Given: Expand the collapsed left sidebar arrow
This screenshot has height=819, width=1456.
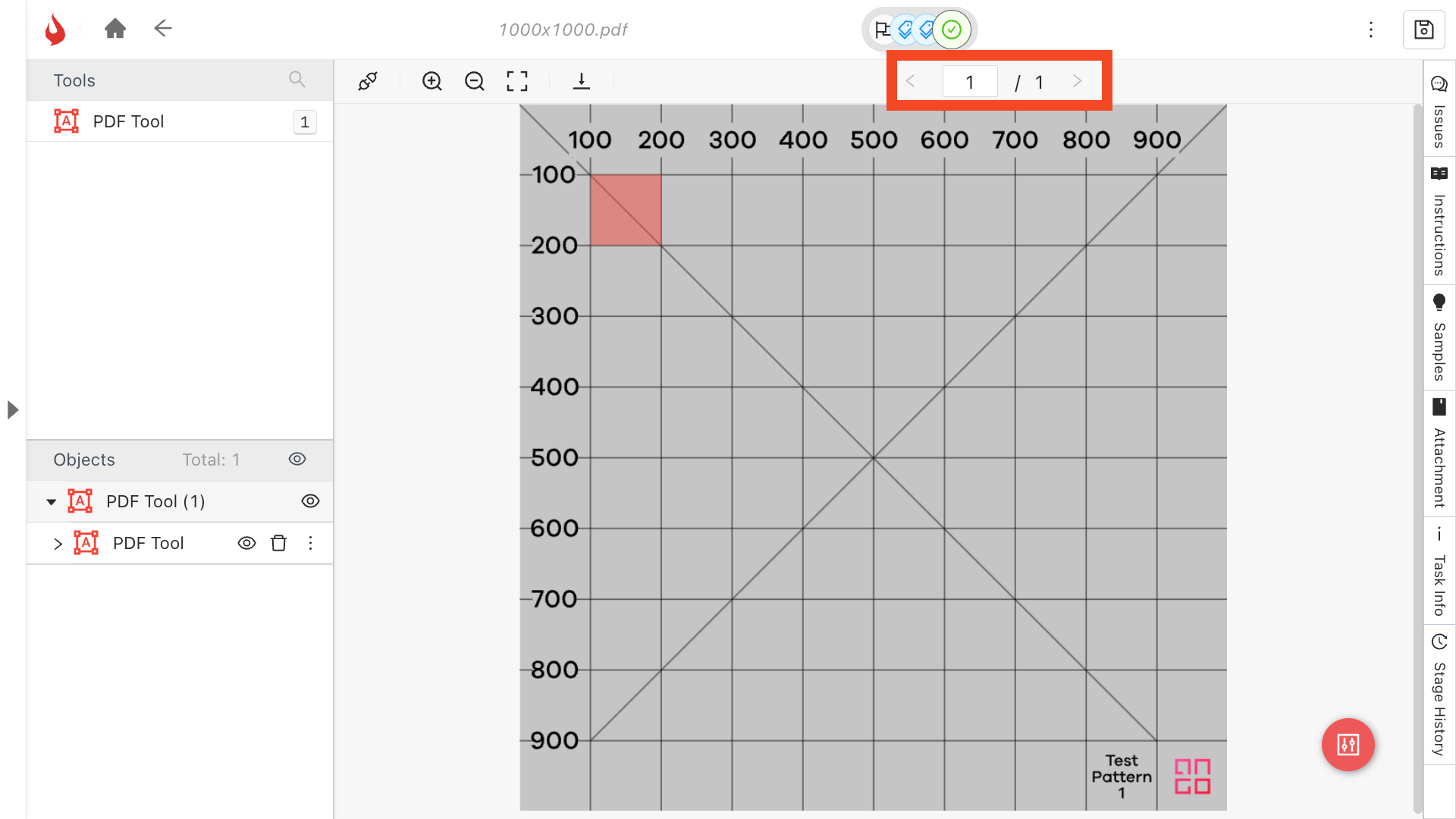Looking at the screenshot, I should [12, 410].
